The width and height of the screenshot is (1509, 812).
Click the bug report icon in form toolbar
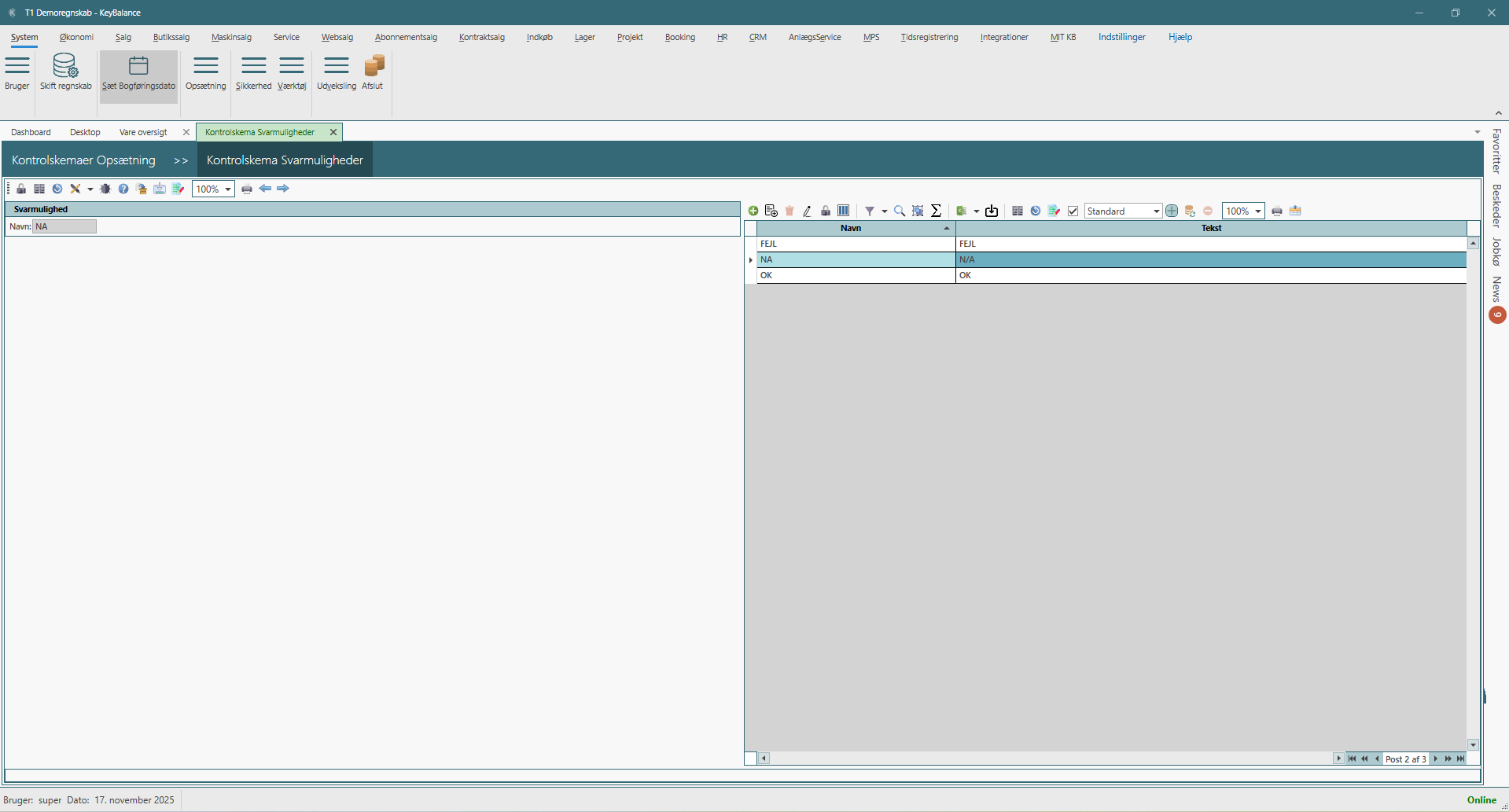105,189
